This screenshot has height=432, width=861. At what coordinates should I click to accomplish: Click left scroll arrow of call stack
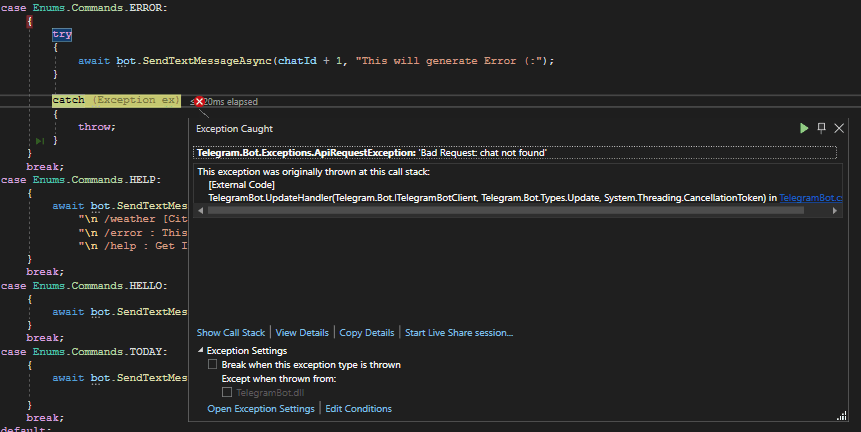pyautogui.click(x=200, y=211)
